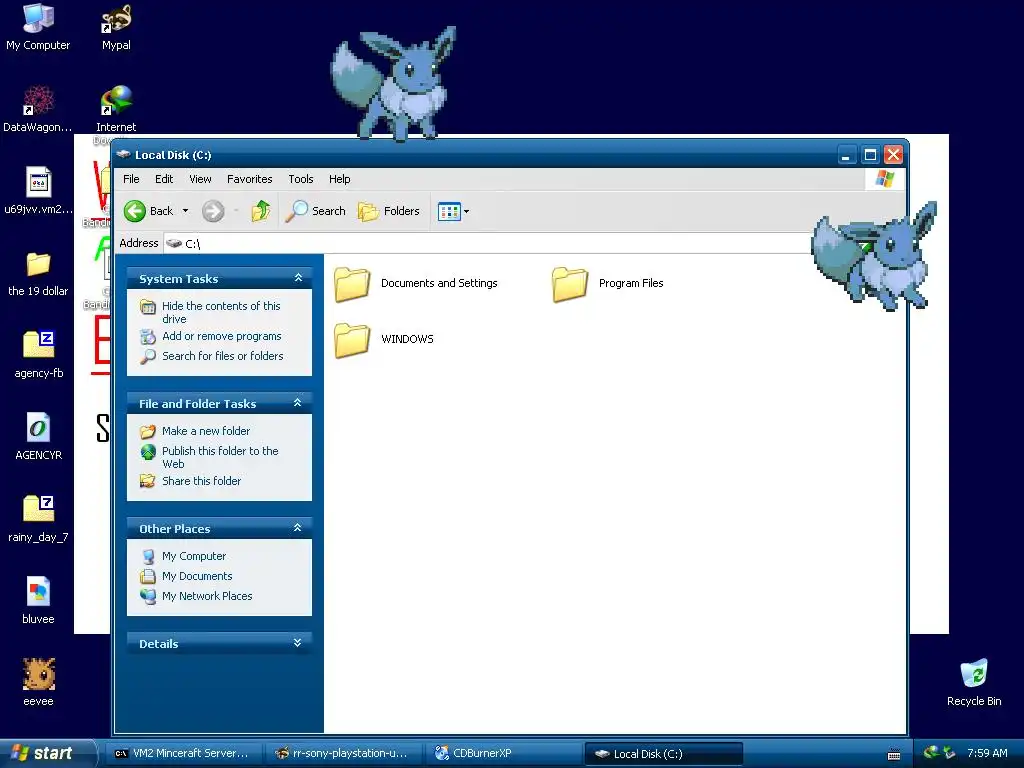Click the 7:59 AM clock

987,753
